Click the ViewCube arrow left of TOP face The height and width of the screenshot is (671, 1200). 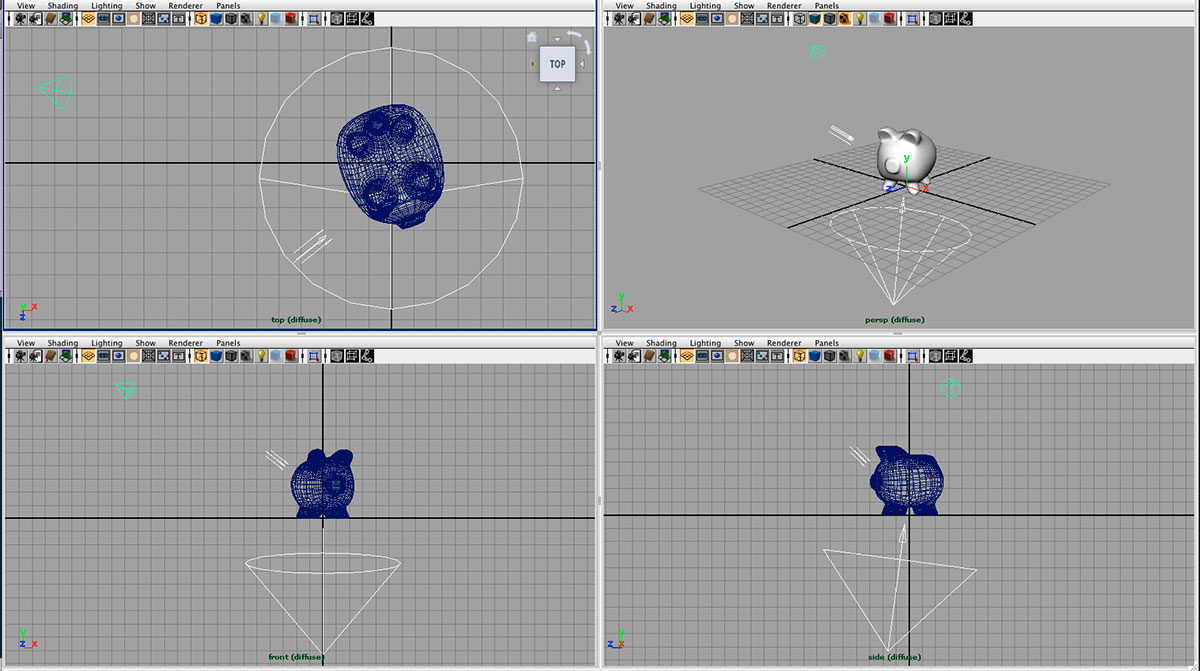point(533,64)
